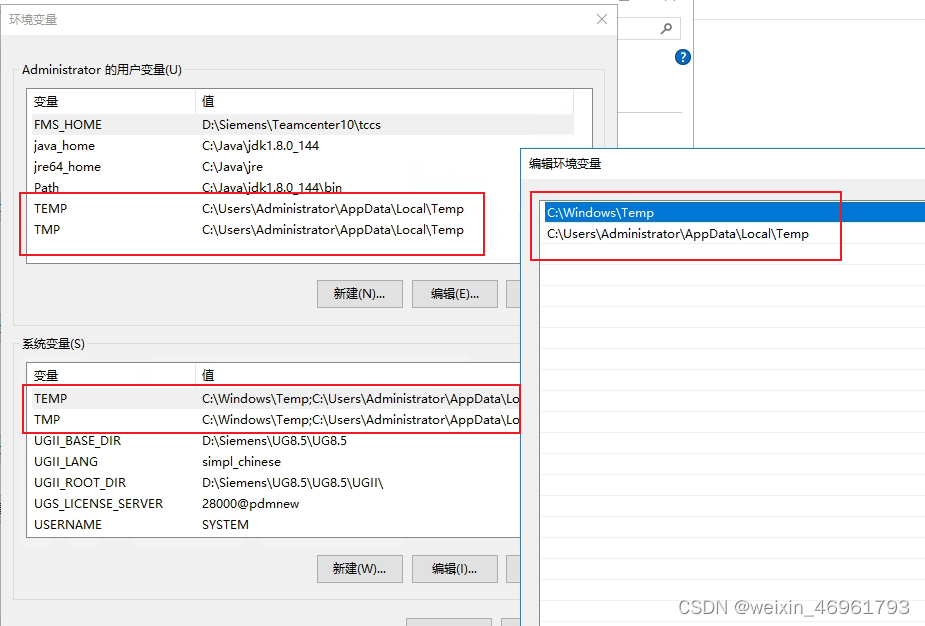Select the jre64_home user variable
The image size is (925, 626).
point(67,167)
